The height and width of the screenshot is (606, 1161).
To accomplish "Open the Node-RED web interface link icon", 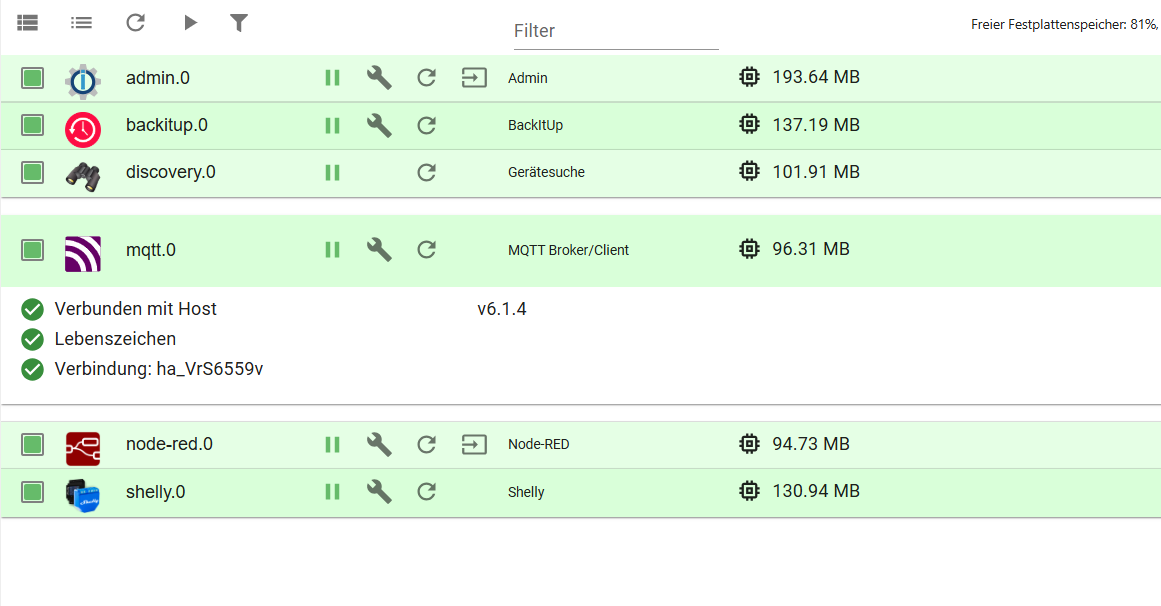I will click(474, 444).
